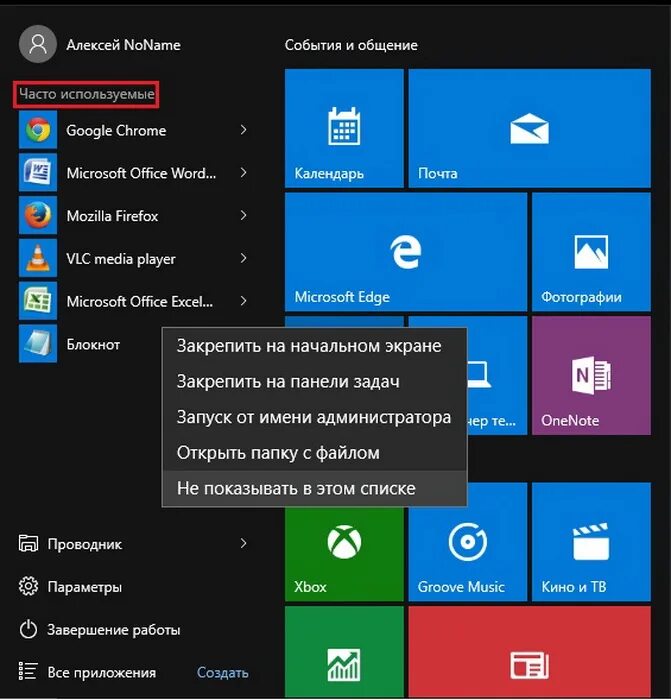
Task: Launch the Xbox tile
Action: [344, 554]
